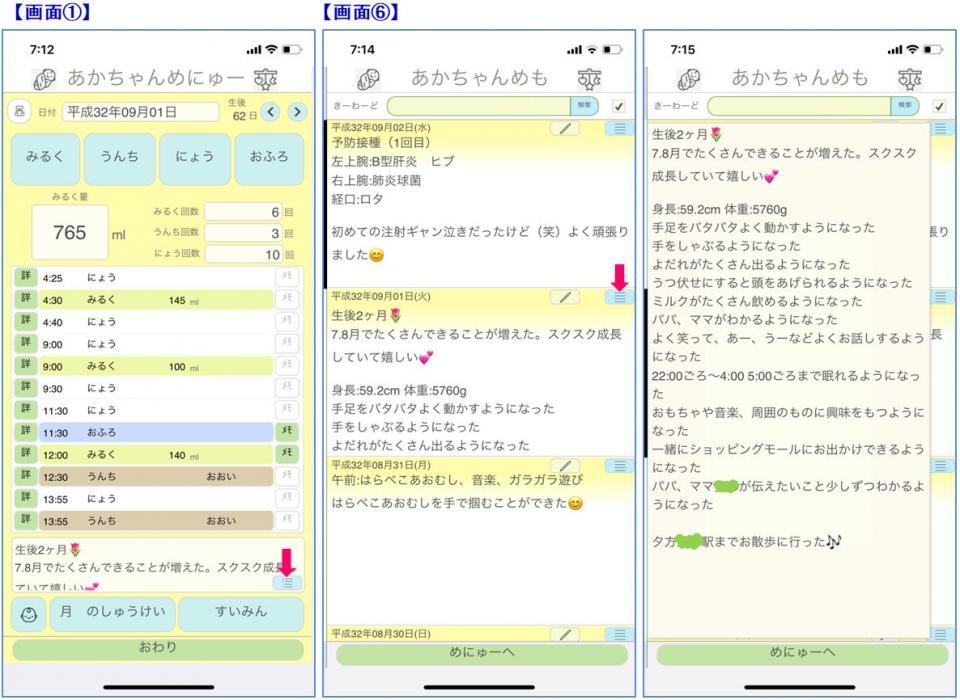Open date field 平成32年09月01日
Screen dimensions: 960x700
pyautogui.click(x=140, y=112)
